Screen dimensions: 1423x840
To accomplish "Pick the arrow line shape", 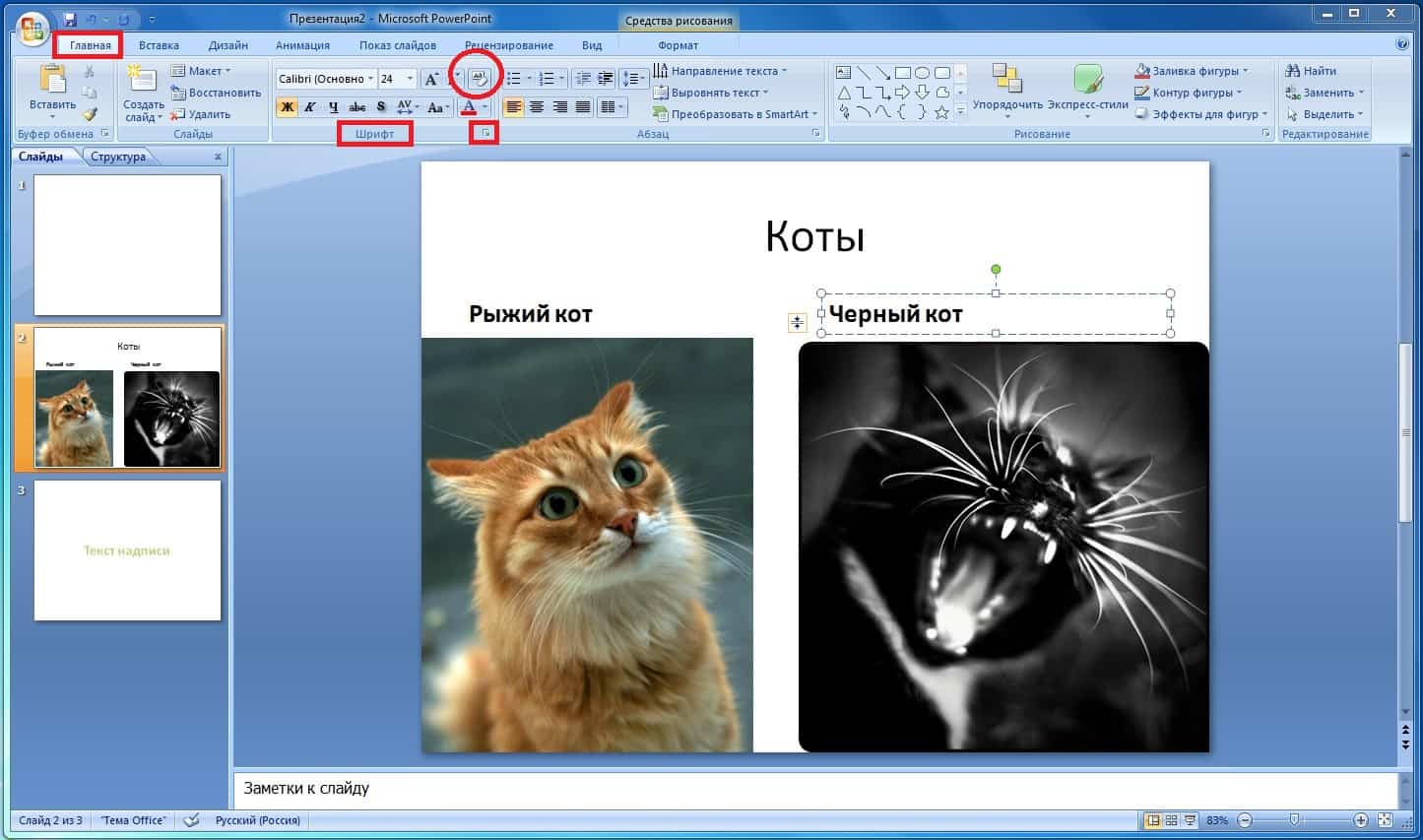I will (x=883, y=72).
